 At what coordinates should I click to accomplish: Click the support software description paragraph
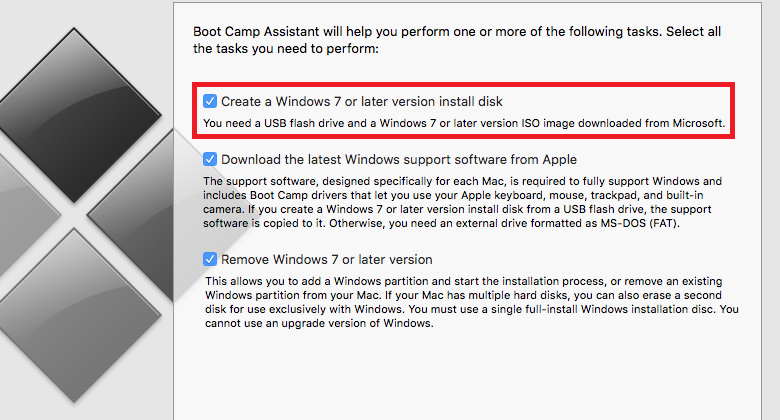[462, 202]
